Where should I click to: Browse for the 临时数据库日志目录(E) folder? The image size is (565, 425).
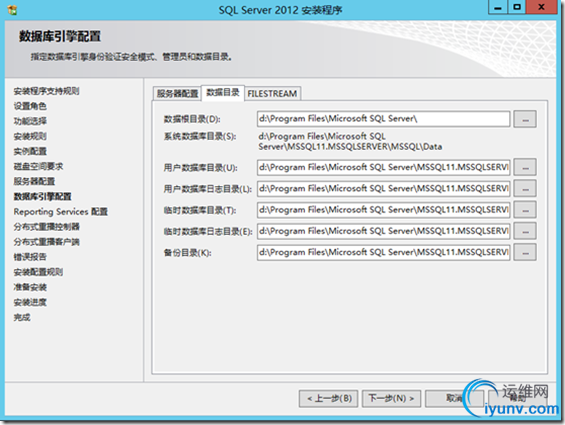[x=525, y=231]
